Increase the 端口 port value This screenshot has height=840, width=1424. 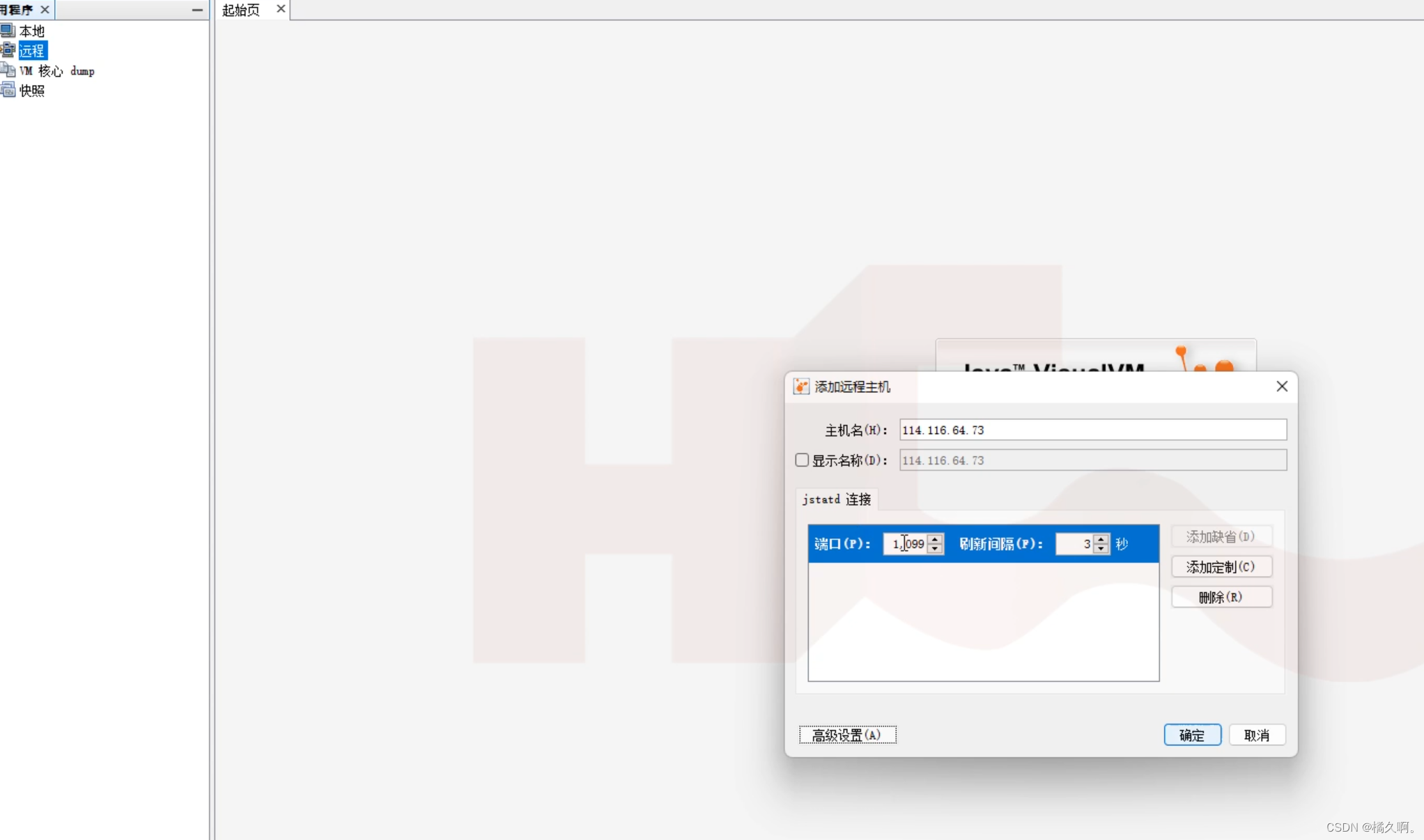pos(936,539)
